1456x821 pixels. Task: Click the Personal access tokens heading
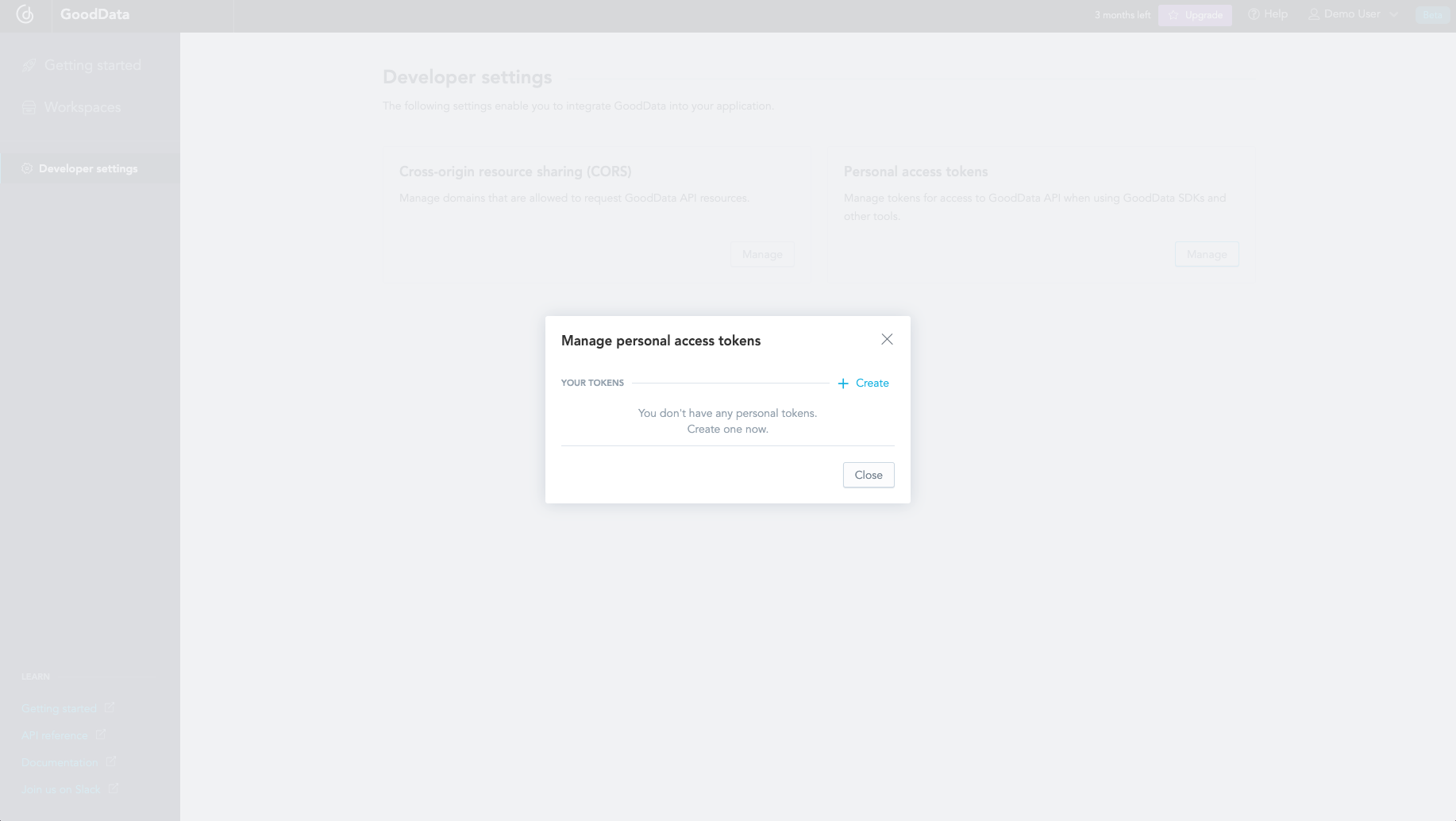pos(915,172)
